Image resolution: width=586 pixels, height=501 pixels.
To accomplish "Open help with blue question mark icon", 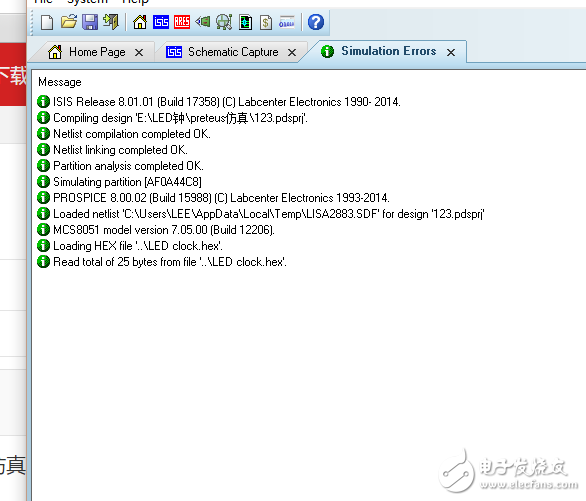I will pyautogui.click(x=316, y=22).
